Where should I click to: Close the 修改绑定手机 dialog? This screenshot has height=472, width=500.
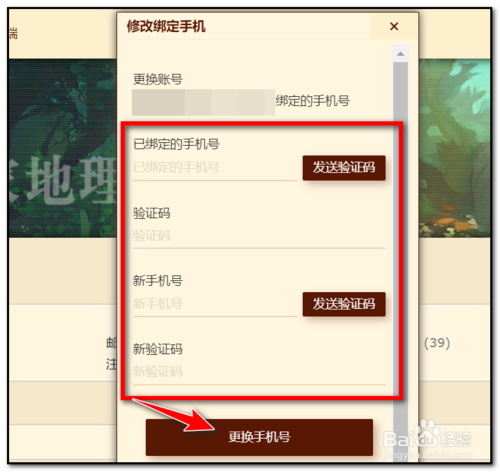[394, 26]
